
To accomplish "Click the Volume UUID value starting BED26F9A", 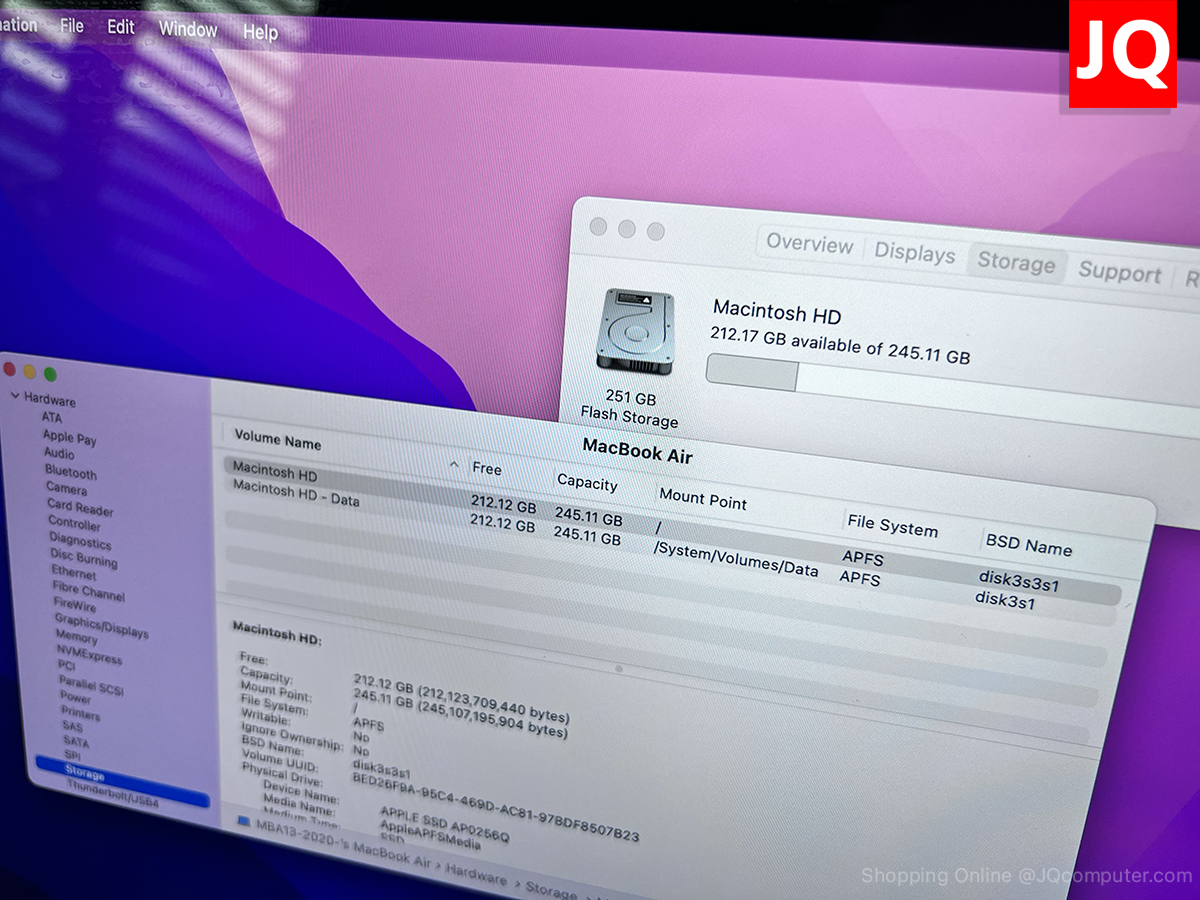I will (495, 806).
